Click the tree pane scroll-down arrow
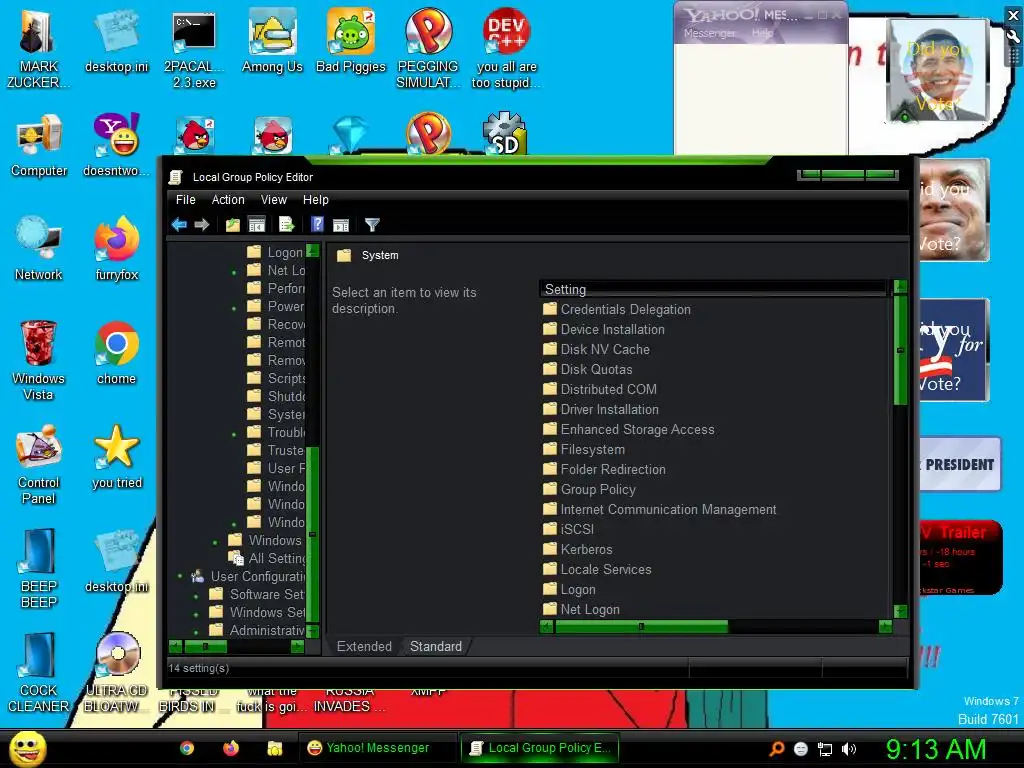1024x768 pixels. coord(312,630)
